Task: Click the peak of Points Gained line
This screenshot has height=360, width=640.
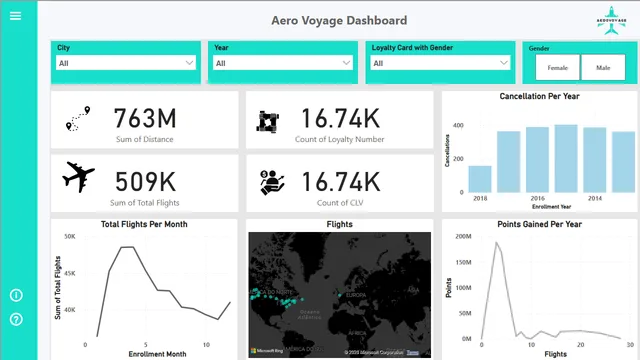Action: point(496,242)
